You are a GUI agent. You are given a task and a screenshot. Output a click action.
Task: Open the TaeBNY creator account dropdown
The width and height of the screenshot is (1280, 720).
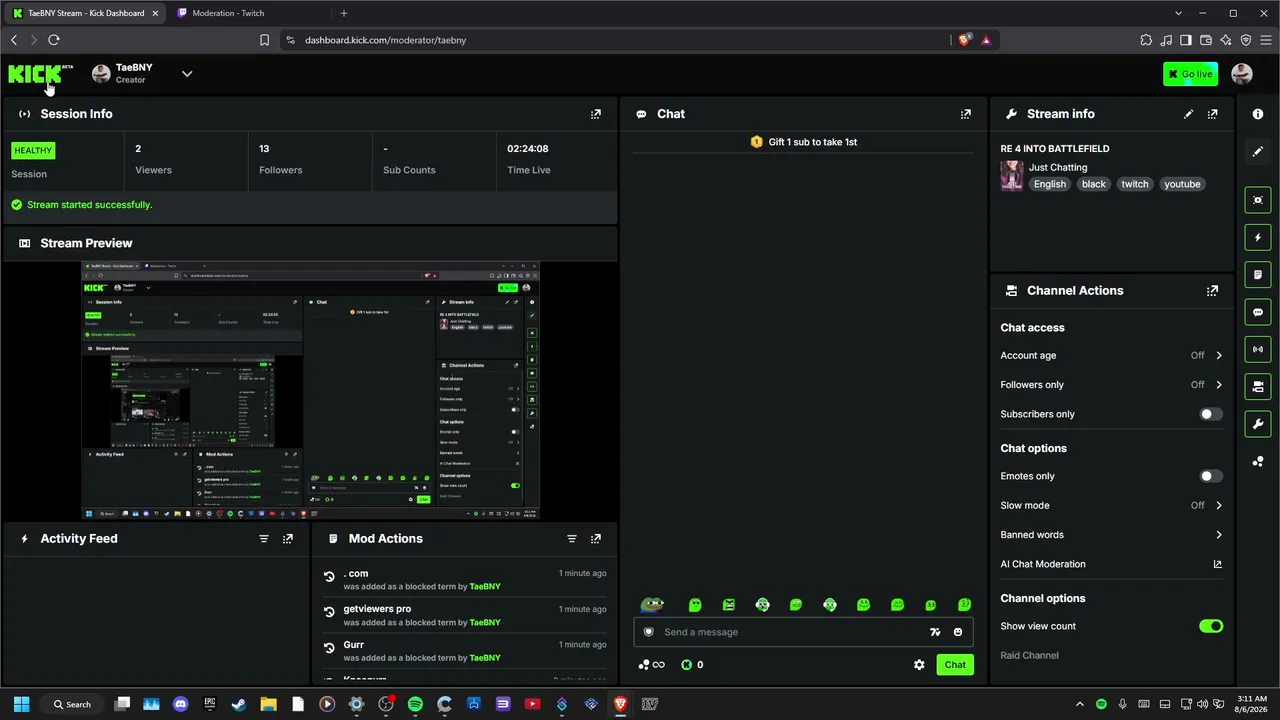tap(187, 74)
